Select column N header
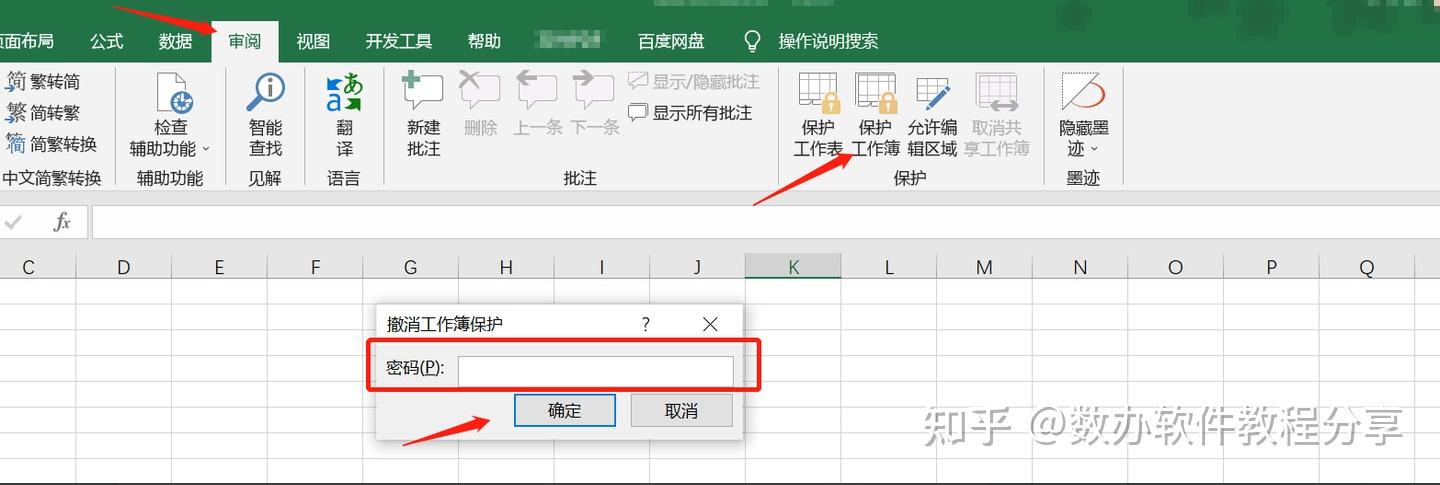Screen dimensions: 1440x485 pyautogui.click(x=1080, y=267)
